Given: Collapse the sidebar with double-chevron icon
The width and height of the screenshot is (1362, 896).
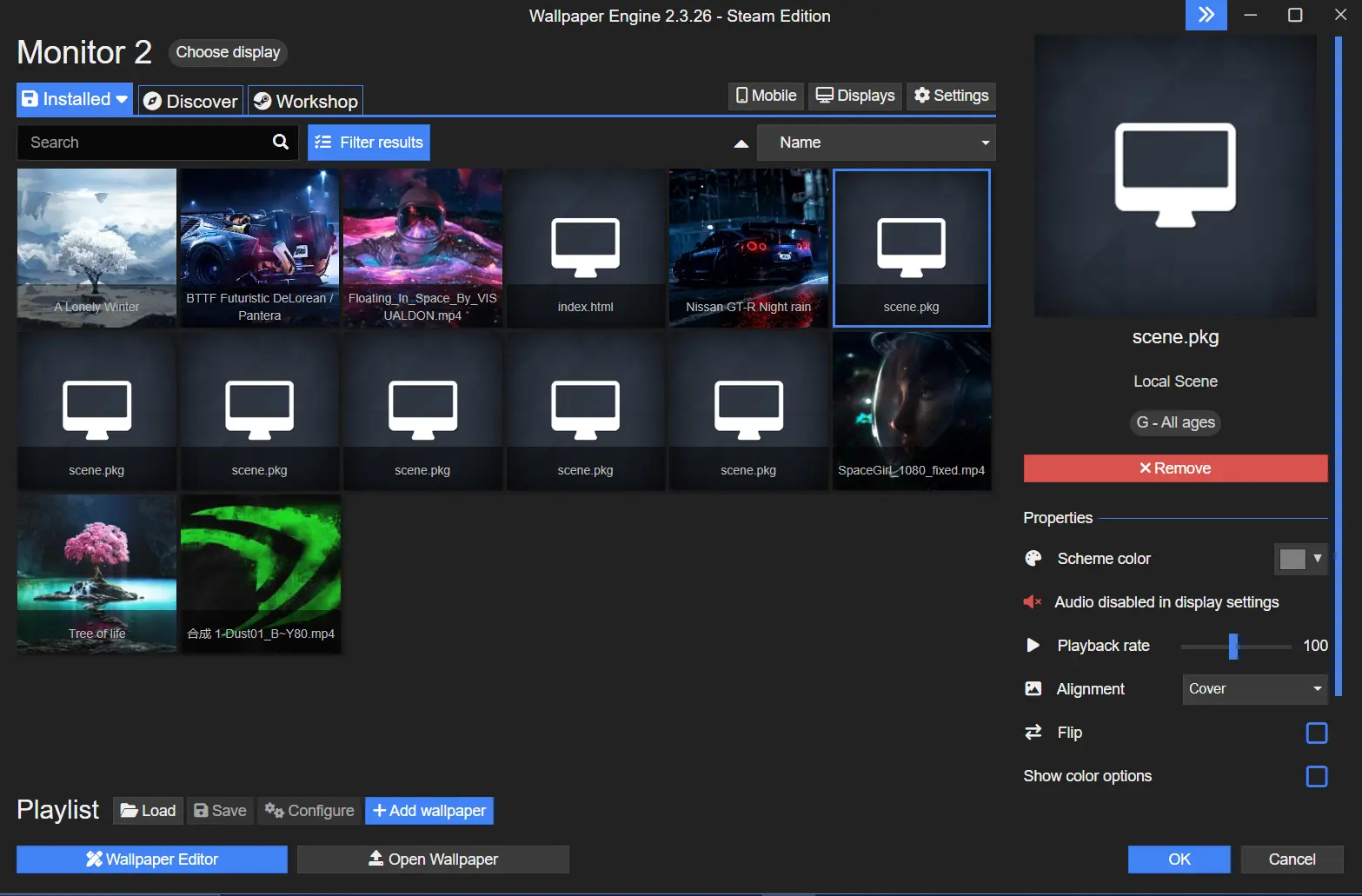Looking at the screenshot, I should pyautogui.click(x=1206, y=15).
